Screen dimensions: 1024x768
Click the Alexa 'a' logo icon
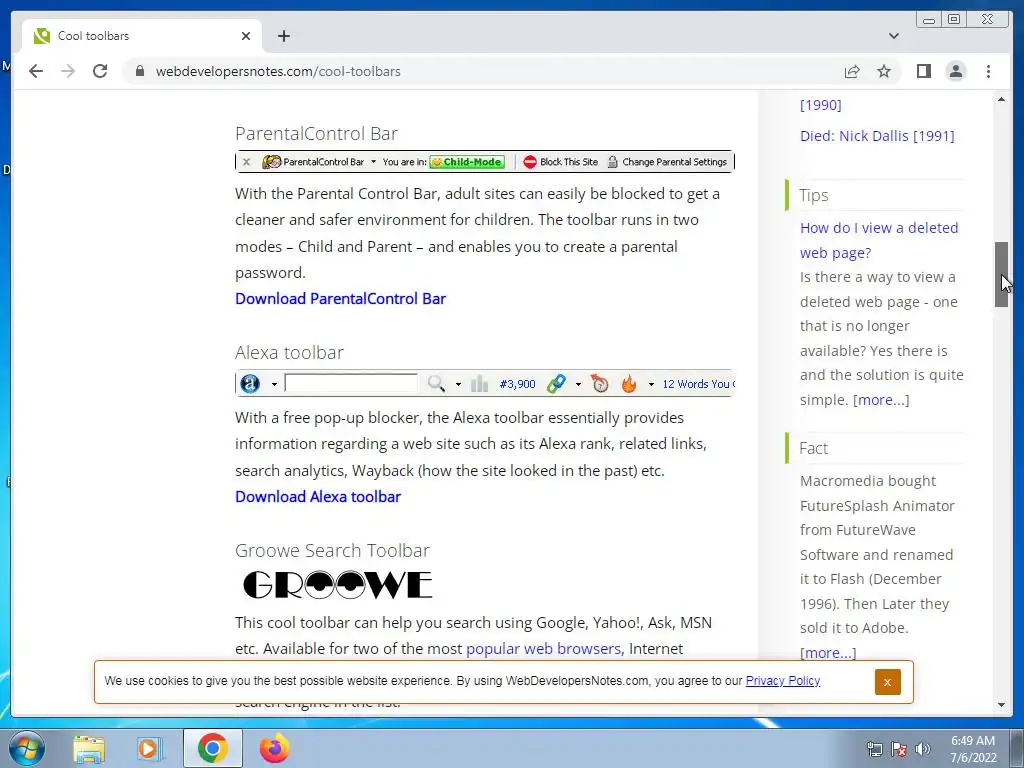tap(249, 383)
